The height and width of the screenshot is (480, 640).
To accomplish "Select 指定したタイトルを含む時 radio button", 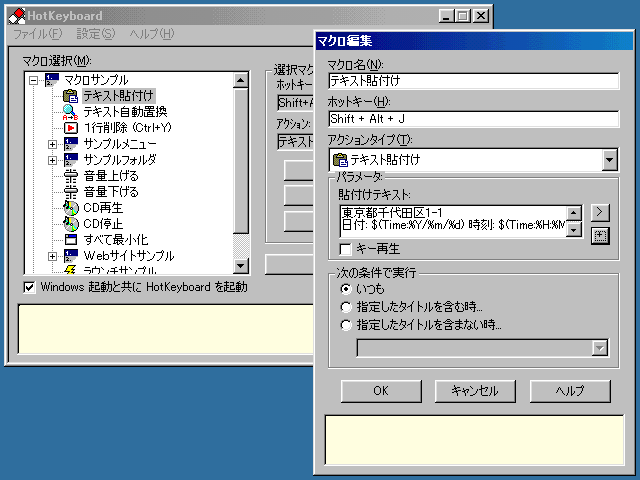I will (346, 307).
